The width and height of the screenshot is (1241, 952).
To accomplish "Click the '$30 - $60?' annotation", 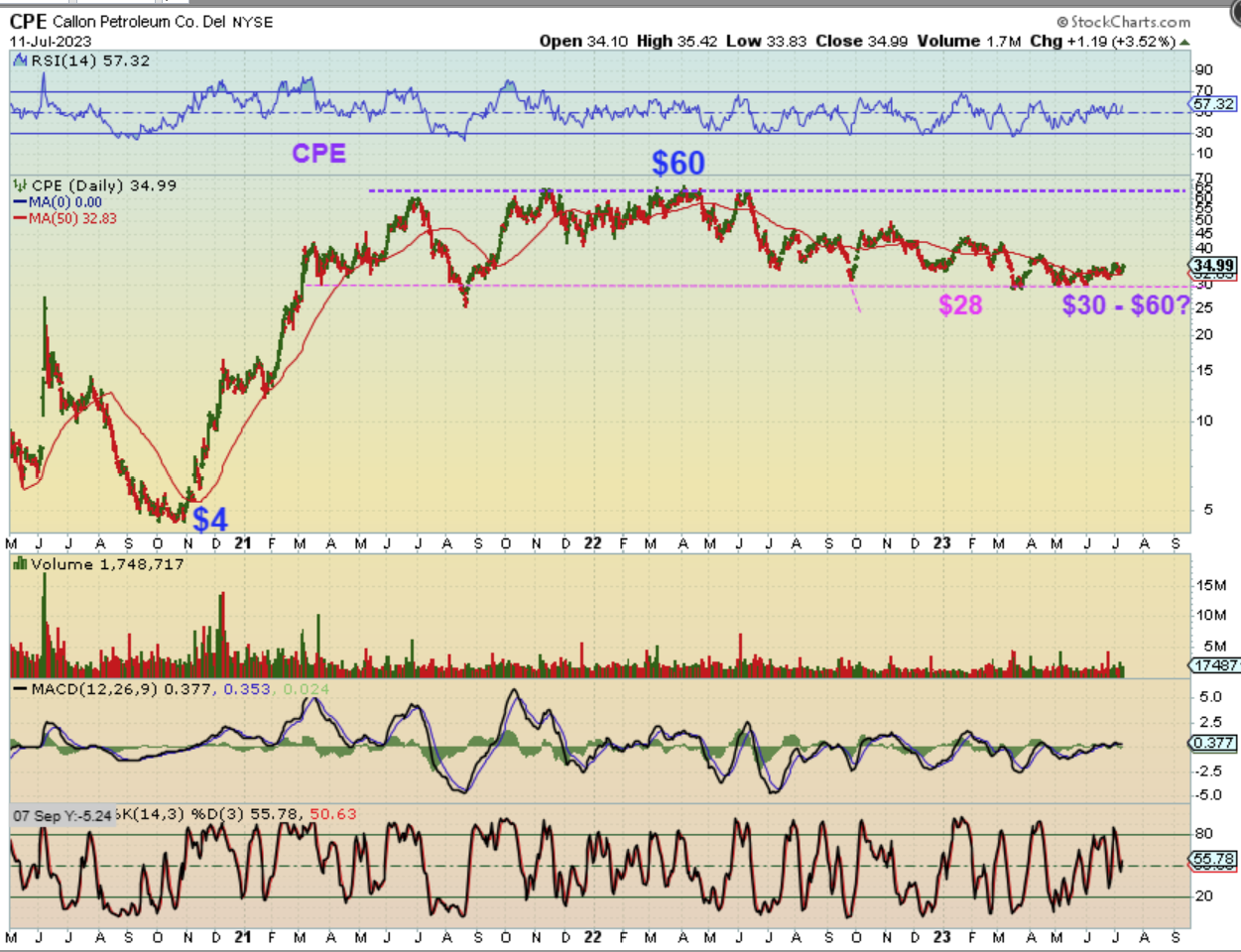I will click(1126, 304).
